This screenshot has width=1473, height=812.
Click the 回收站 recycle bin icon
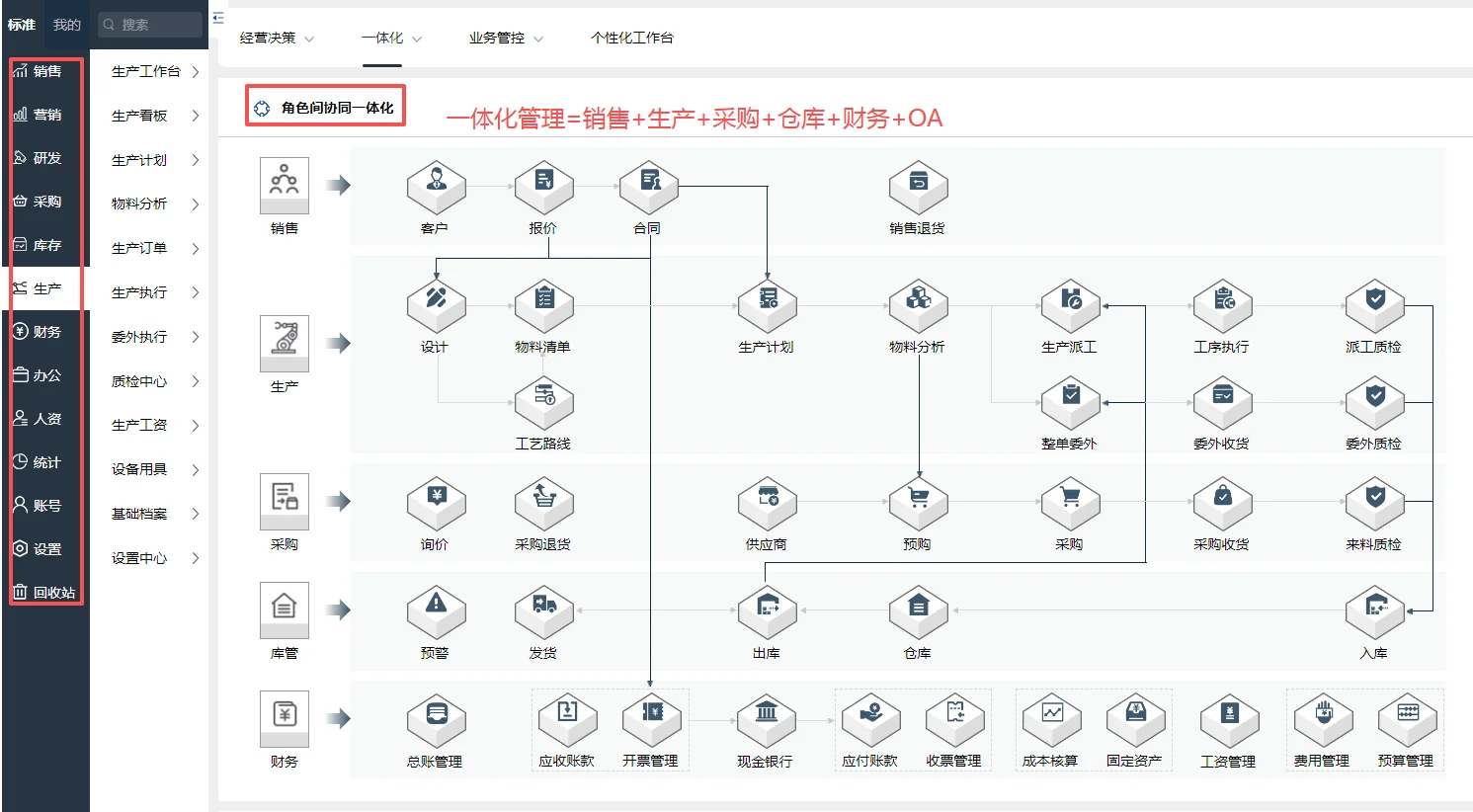click(45, 592)
